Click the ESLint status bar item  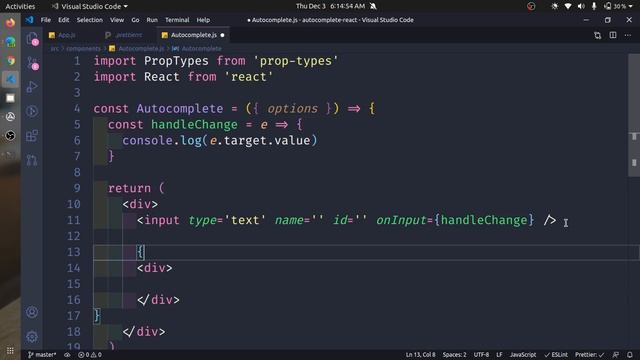[556, 355]
